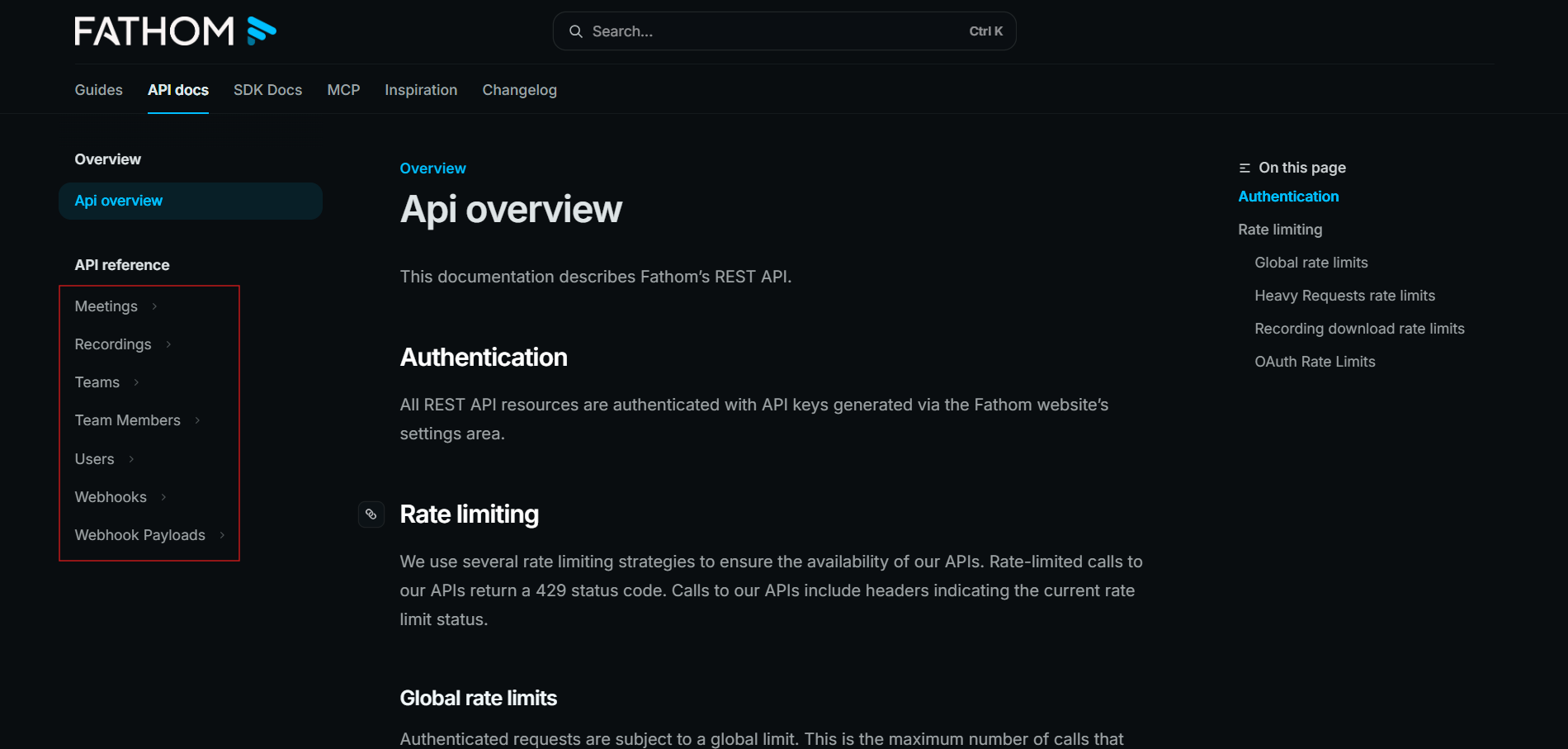The height and width of the screenshot is (749, 1568).
Task: Open the Guides tab
Action: pos(99,90)
